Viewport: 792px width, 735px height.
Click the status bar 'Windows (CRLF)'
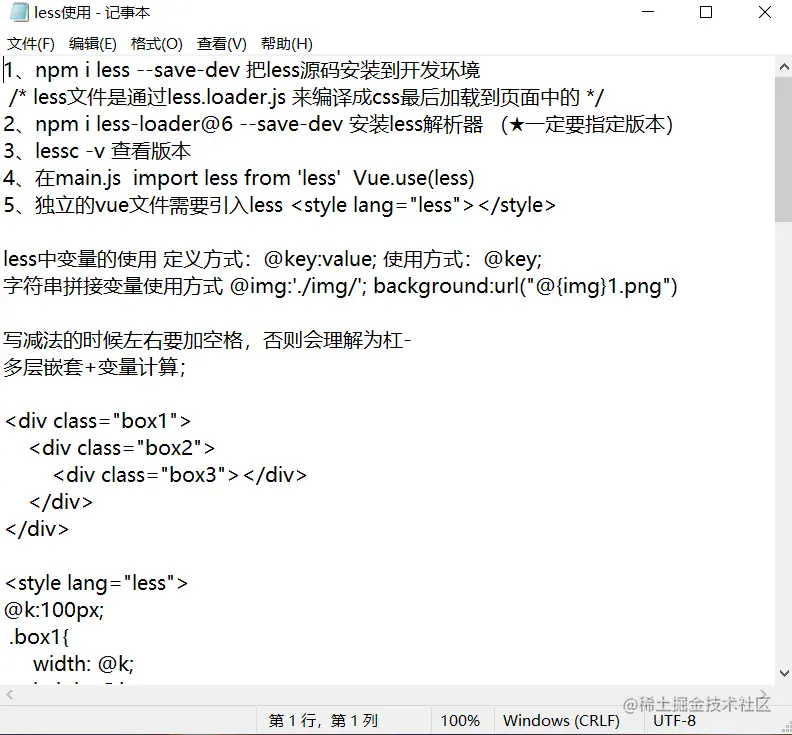pyautogui.click(x=561, y=720)
